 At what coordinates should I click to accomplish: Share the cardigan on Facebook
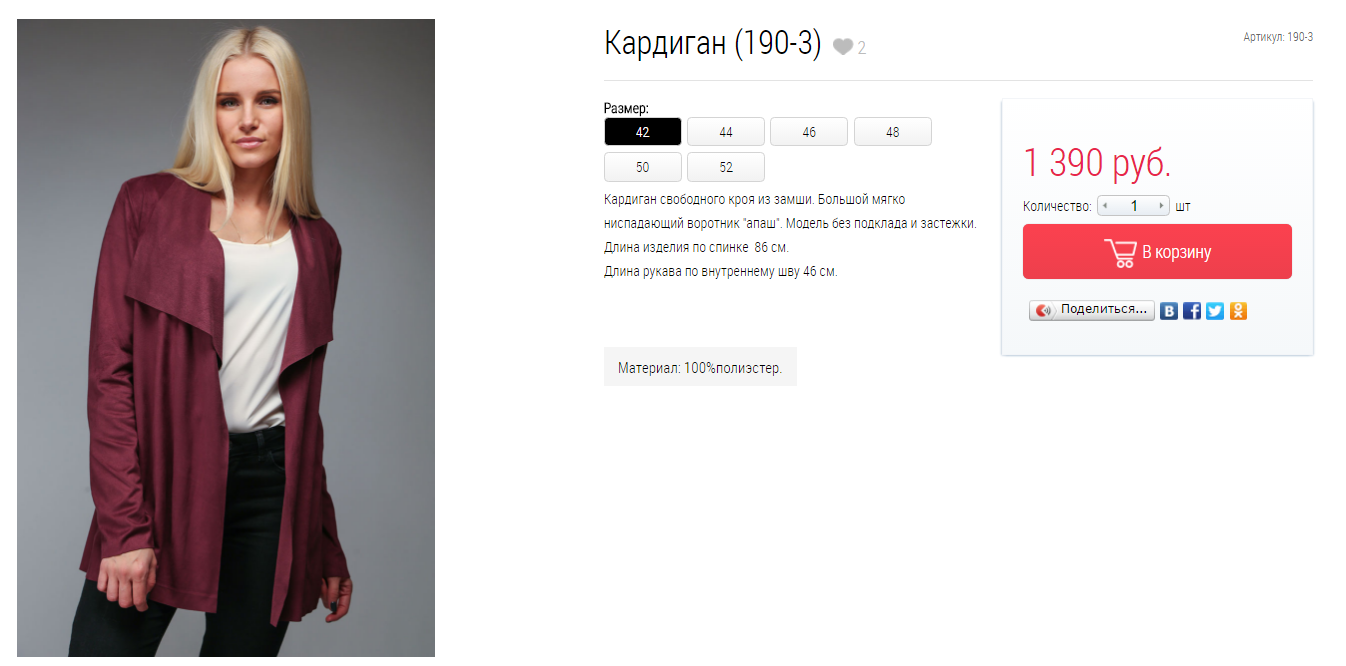tap(1192, 311)
